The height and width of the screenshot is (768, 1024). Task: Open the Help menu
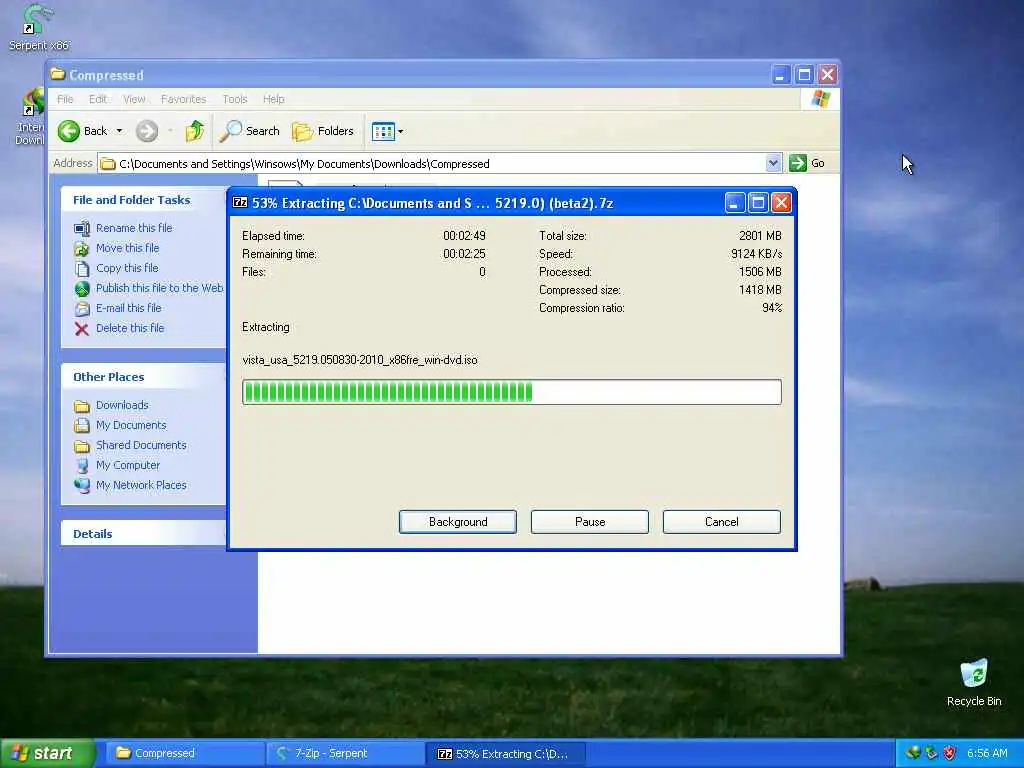pyautogui.click(x=274, y=99)
